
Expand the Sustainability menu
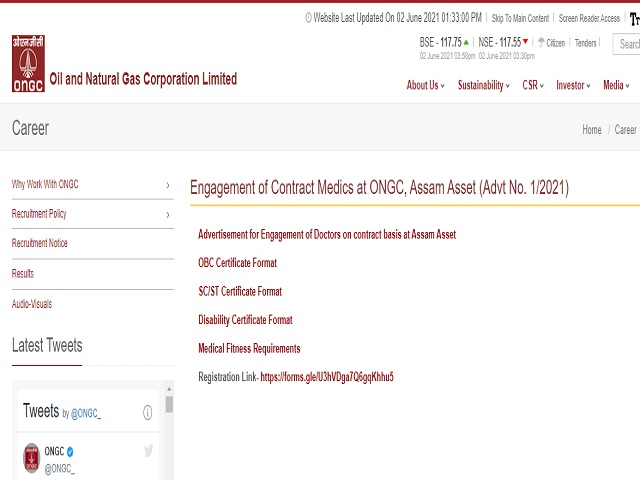484,85
